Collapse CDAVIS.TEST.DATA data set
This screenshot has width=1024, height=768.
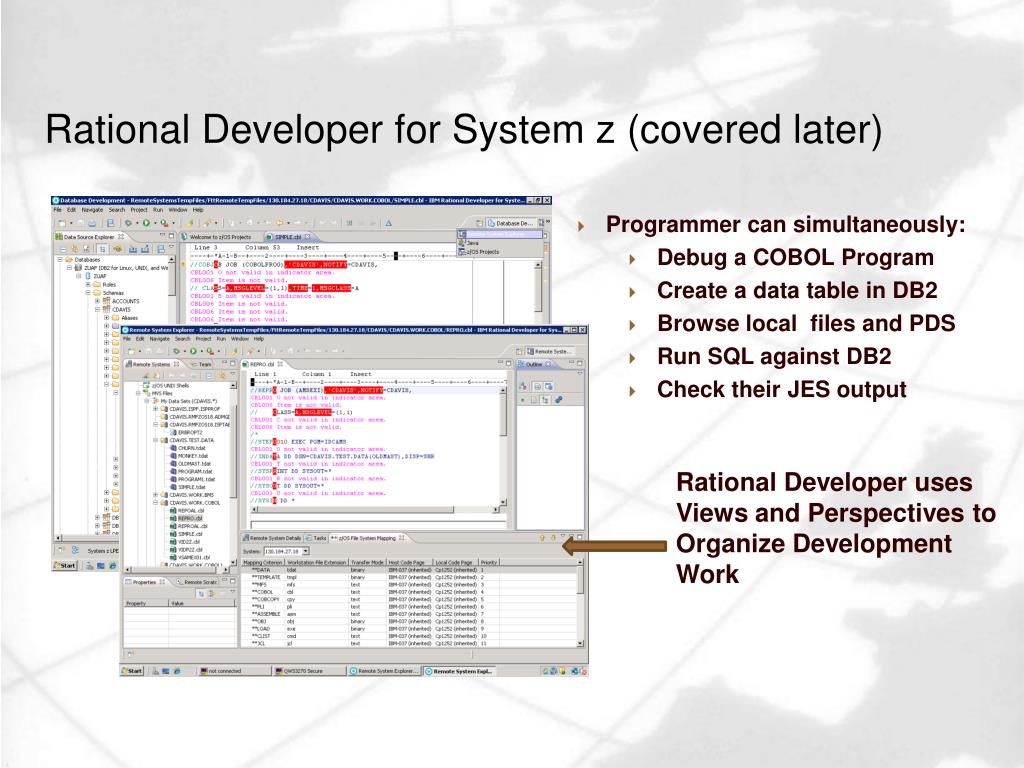click(x=155, y=440)
